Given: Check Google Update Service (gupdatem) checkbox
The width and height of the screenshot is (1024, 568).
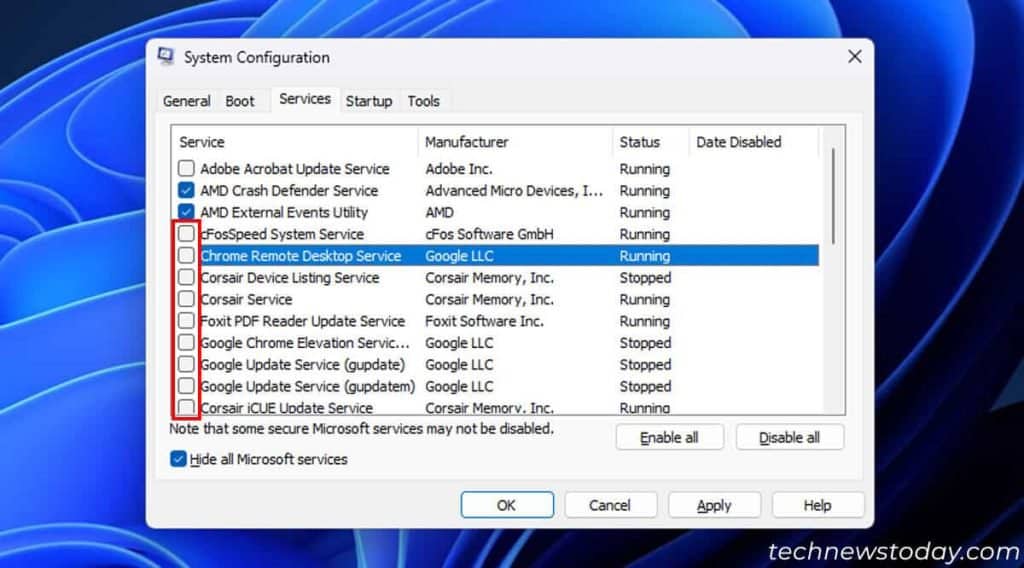Looking at the screenshot, I should point(186,386).
